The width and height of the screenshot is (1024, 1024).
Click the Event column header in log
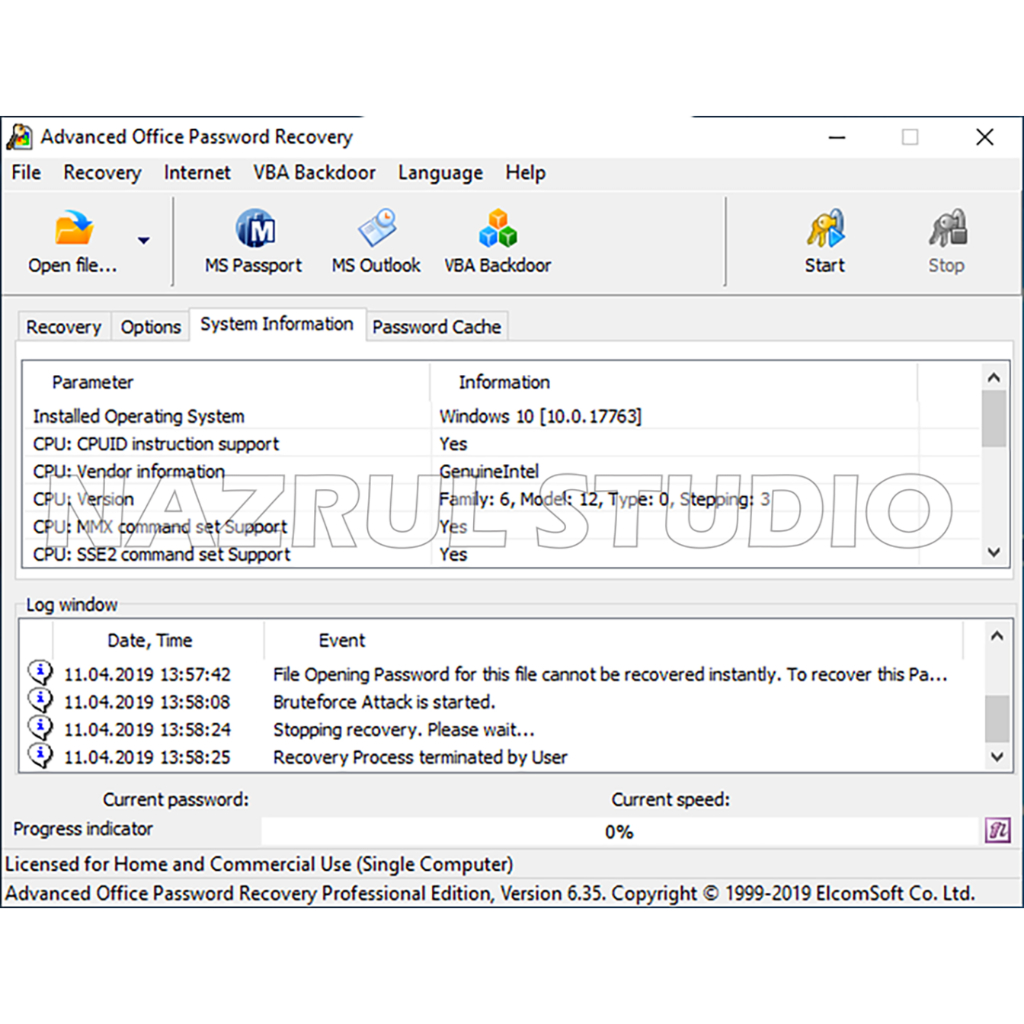(x=342, y=641)
